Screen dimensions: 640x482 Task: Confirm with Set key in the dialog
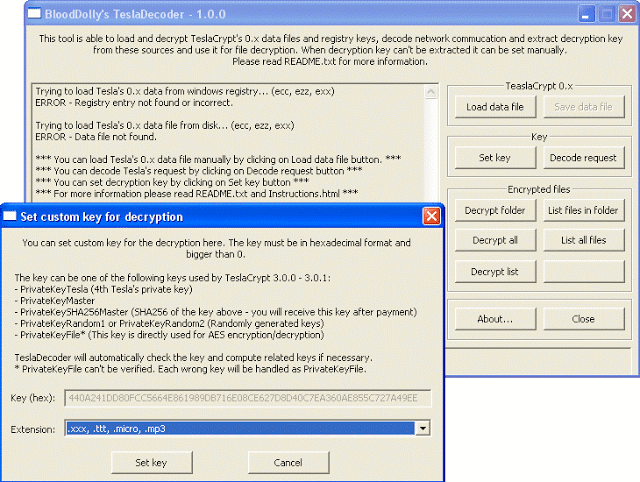click(151, 463)
